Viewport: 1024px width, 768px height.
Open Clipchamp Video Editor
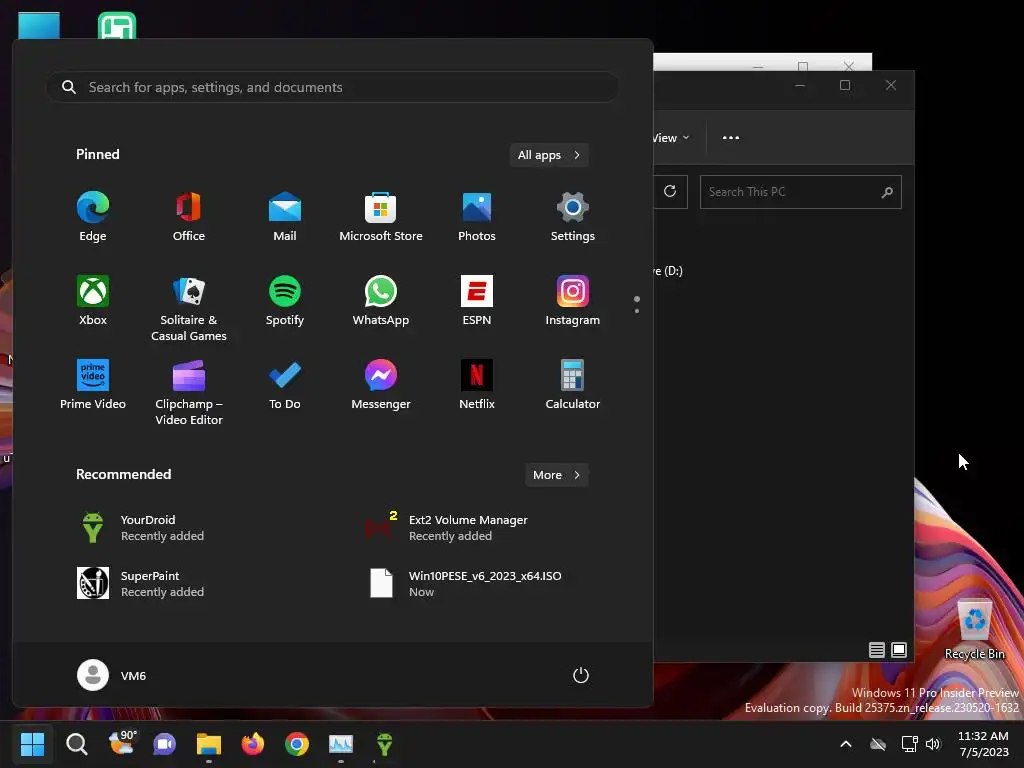click(x=189, y=392)
